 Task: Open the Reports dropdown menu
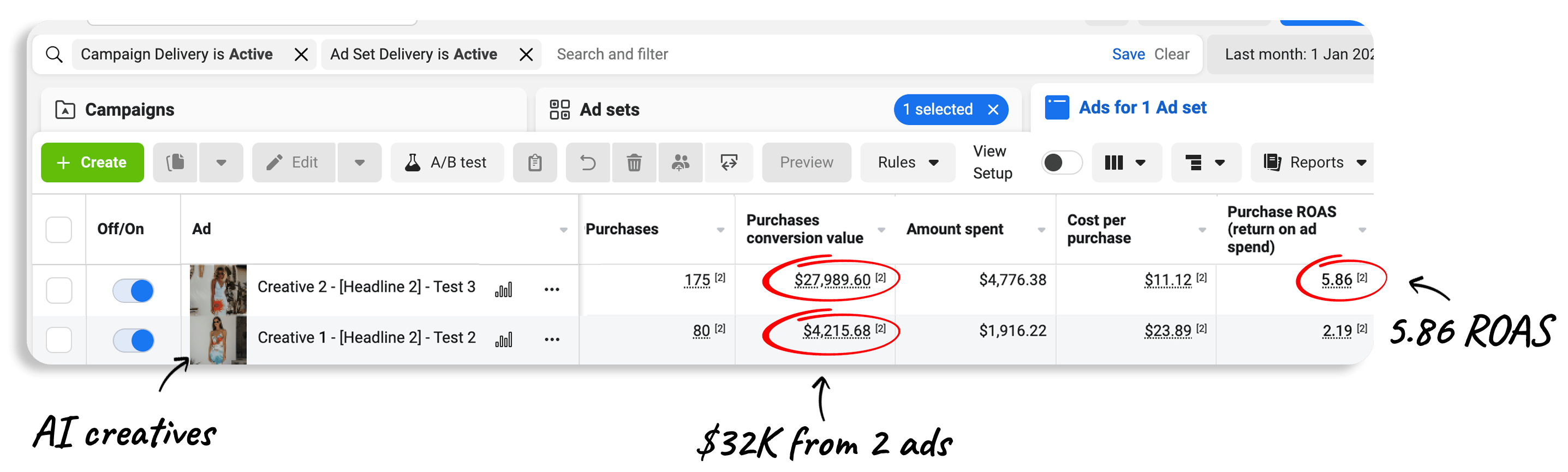(x=1315, y=163)
